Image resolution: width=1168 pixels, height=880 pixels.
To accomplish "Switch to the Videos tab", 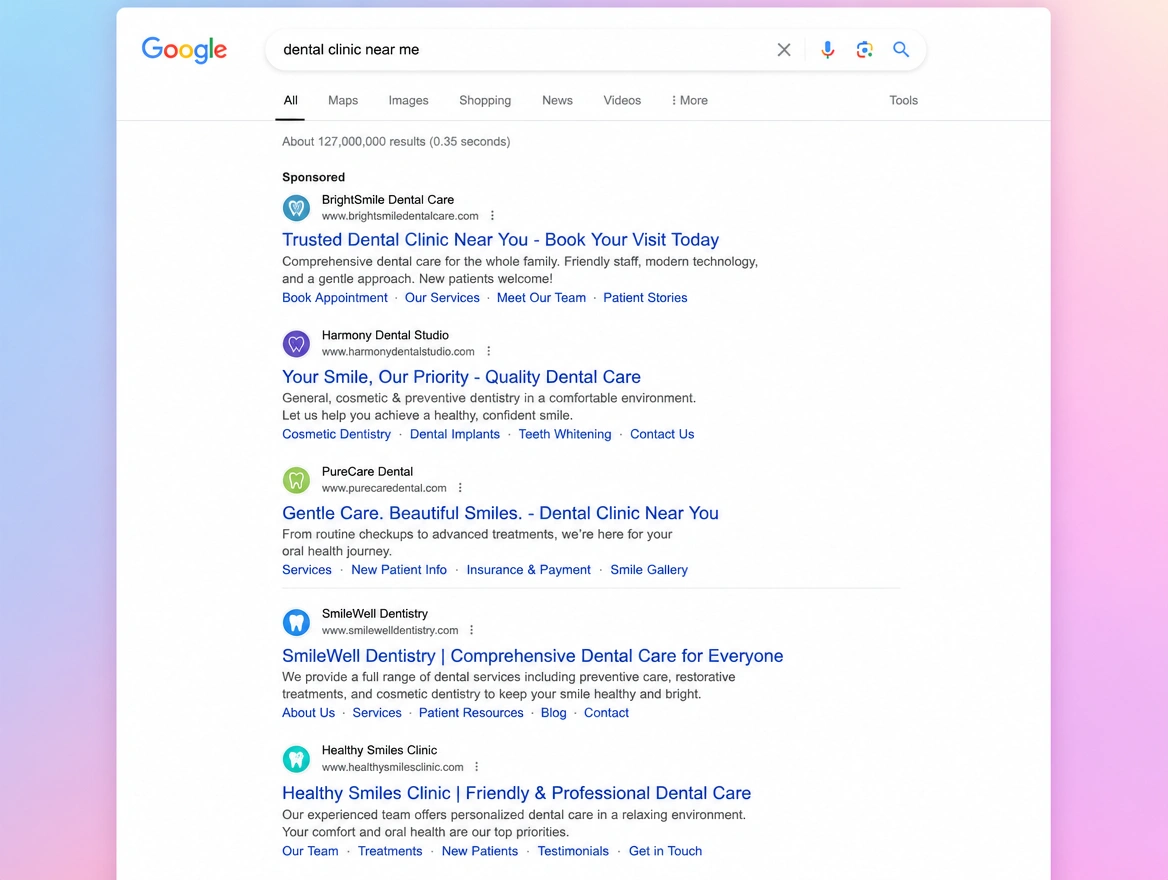I will click(x=622, y=101).
